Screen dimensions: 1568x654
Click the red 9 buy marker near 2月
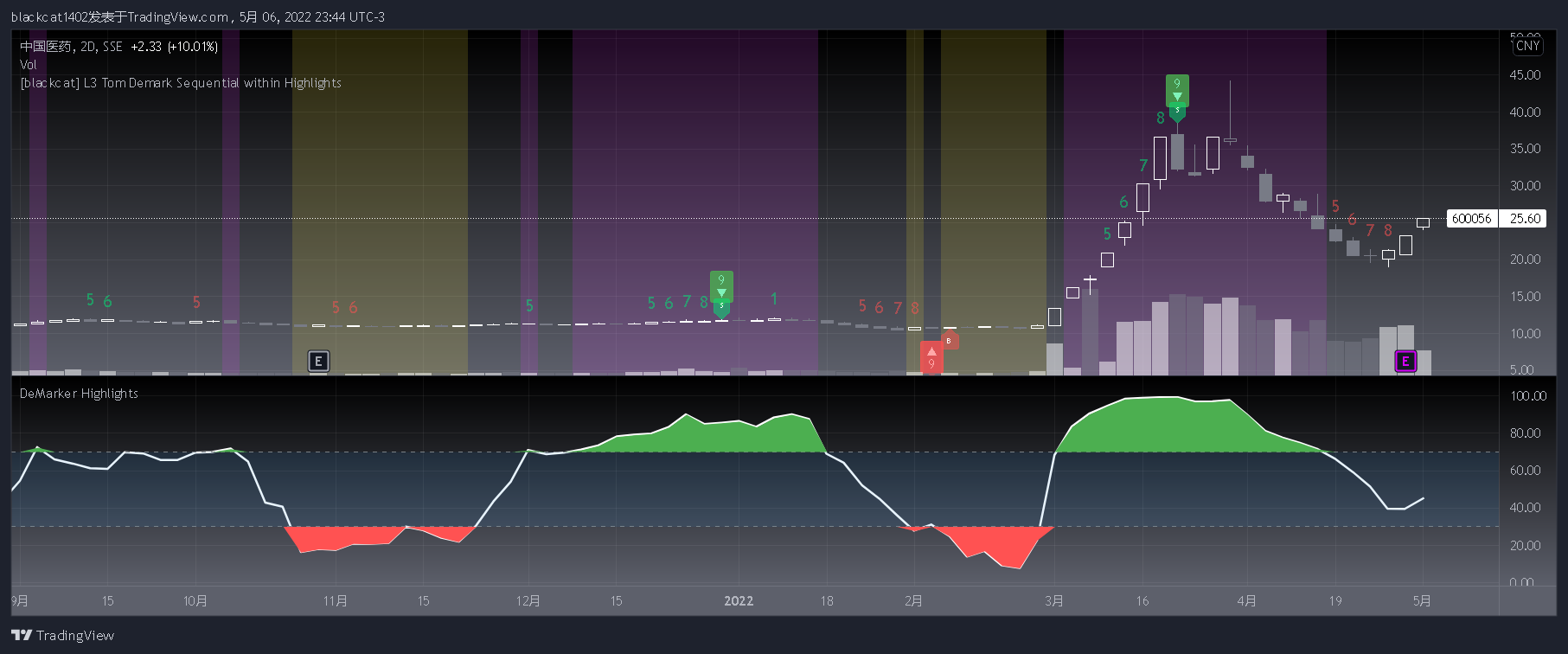point(931,357)
